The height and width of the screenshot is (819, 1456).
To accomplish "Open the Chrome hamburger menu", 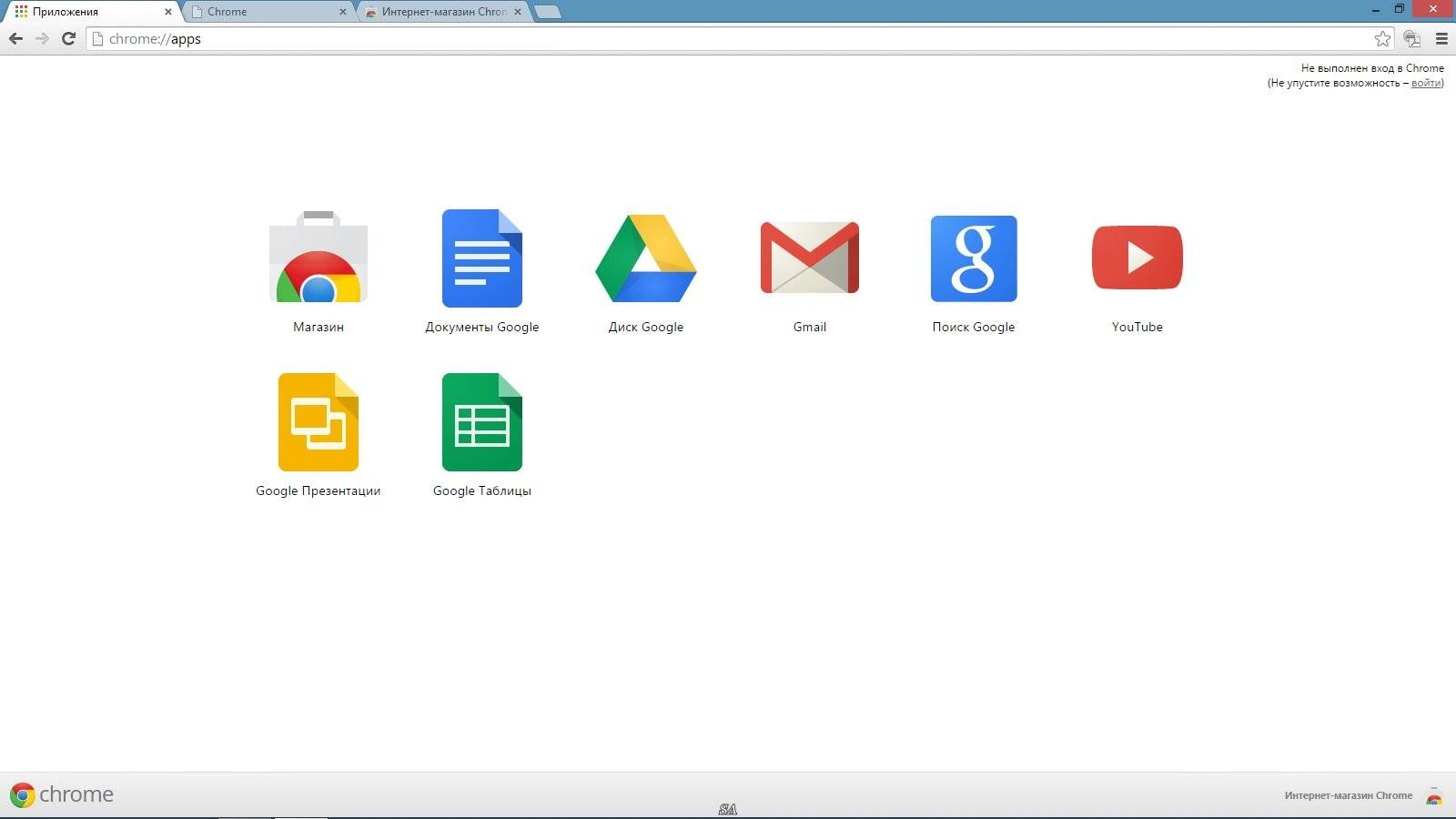I will (x=1441, y=38).
